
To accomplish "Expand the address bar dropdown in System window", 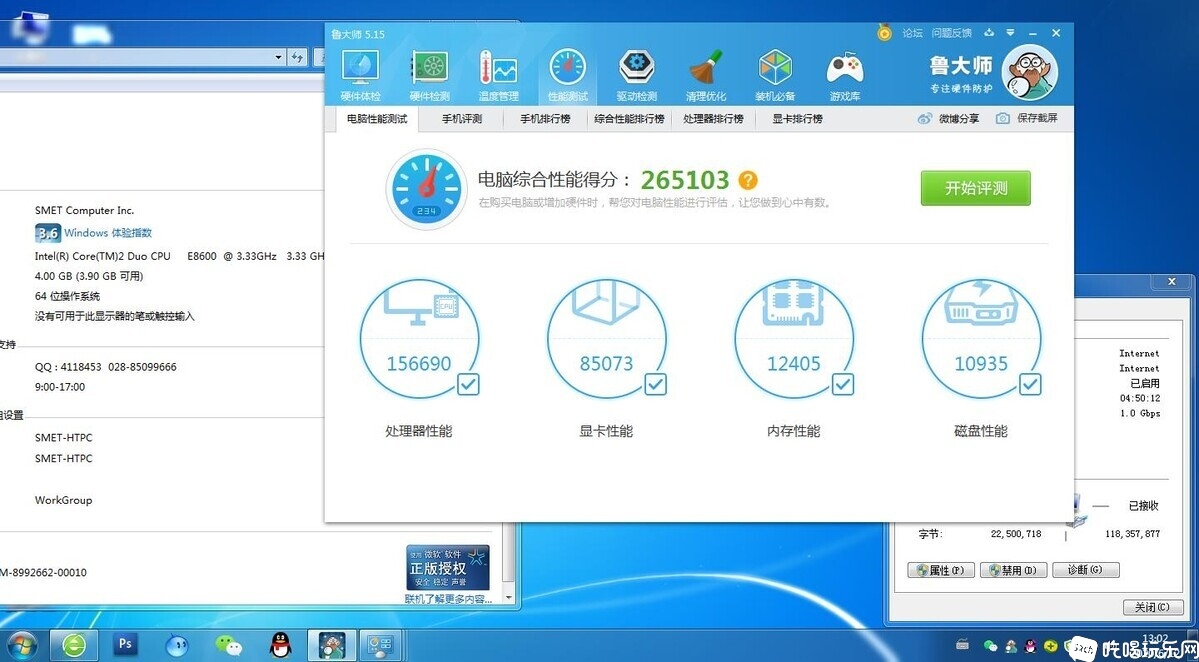I will (278, 57).
